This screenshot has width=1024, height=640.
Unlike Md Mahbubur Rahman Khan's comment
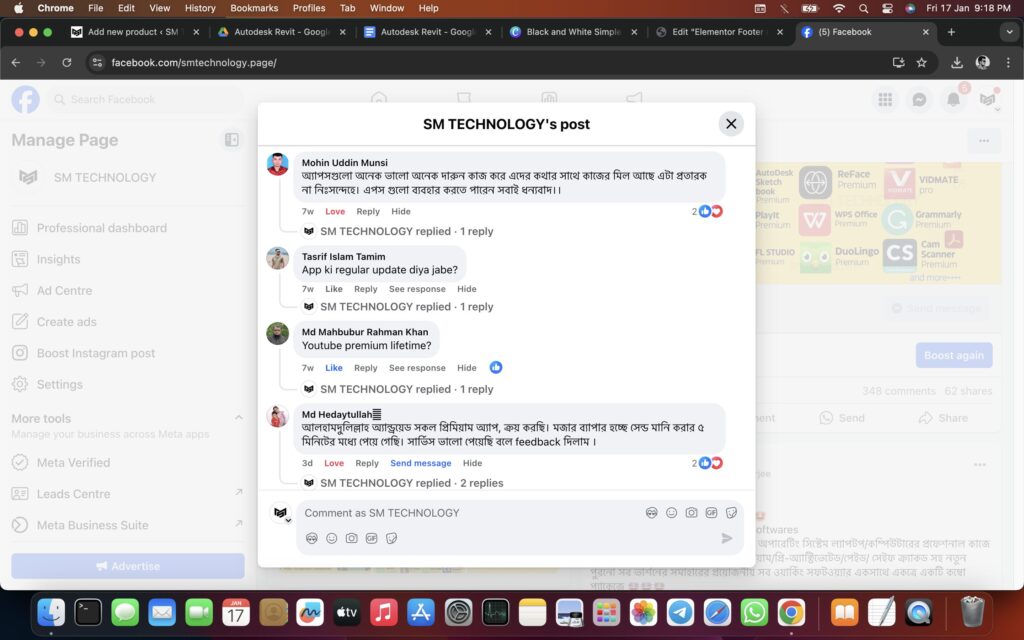[x=334, y=368]
